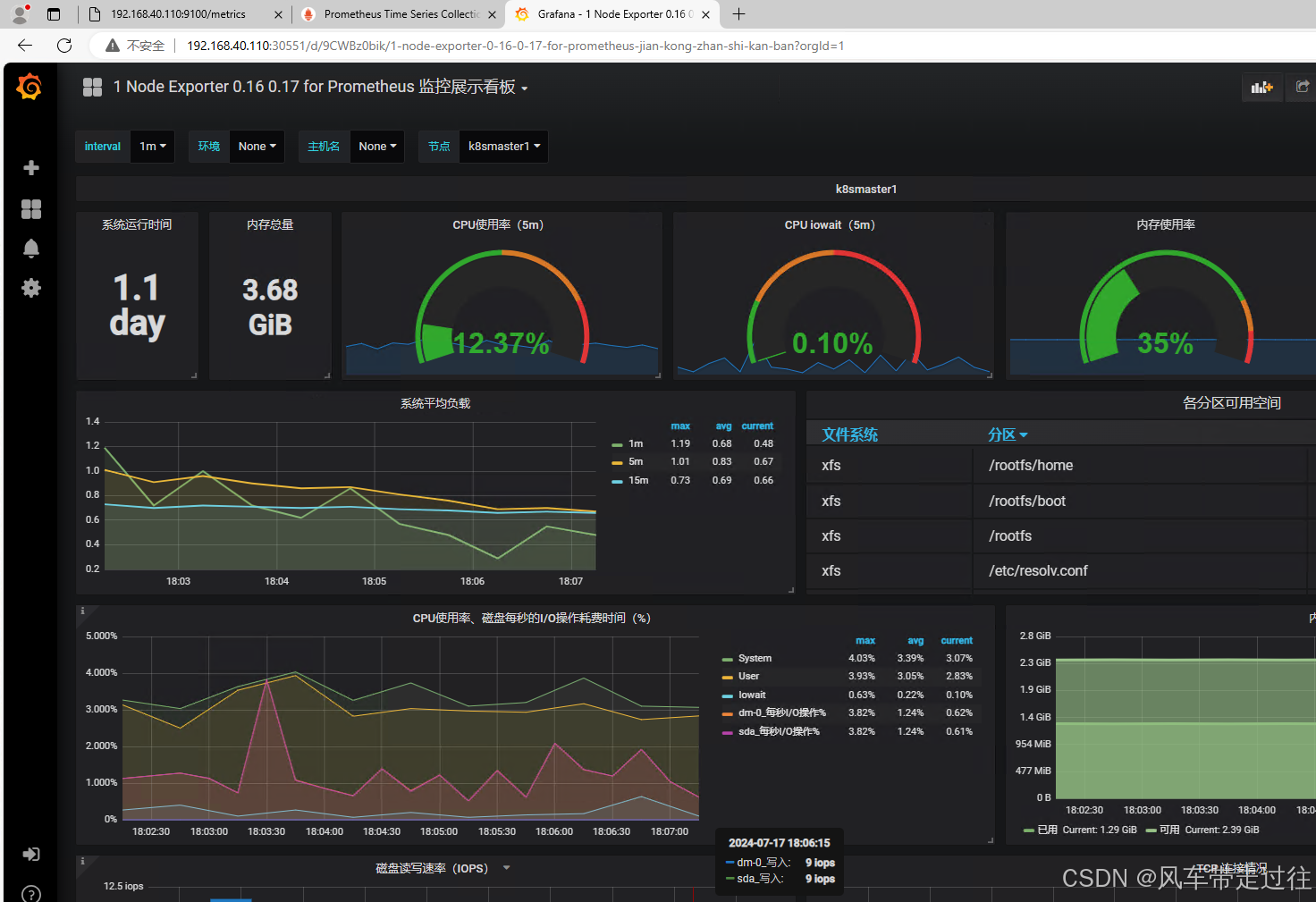The width and height of the screenshot is (1316, 902).
Task: Click the not-secure warning icon
Action: (x=113, y=46)
